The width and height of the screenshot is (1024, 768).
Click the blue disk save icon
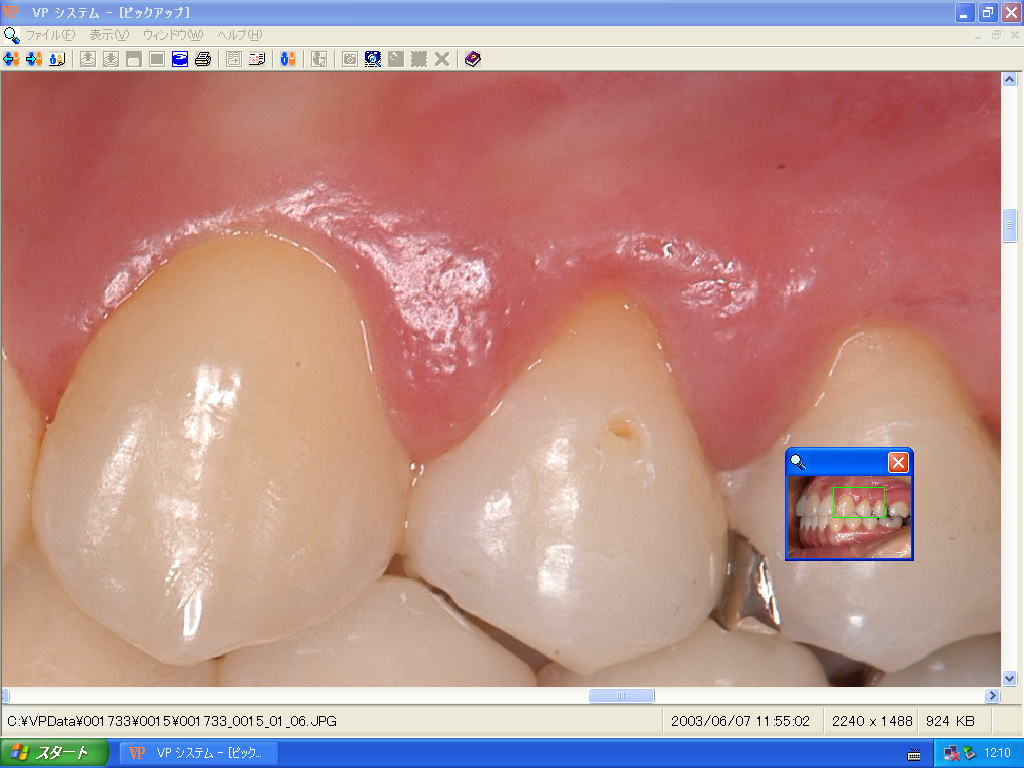point(180,59)
